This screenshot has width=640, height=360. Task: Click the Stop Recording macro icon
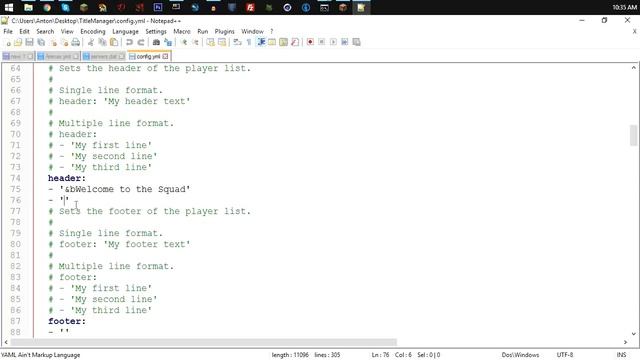click(322, 42)
